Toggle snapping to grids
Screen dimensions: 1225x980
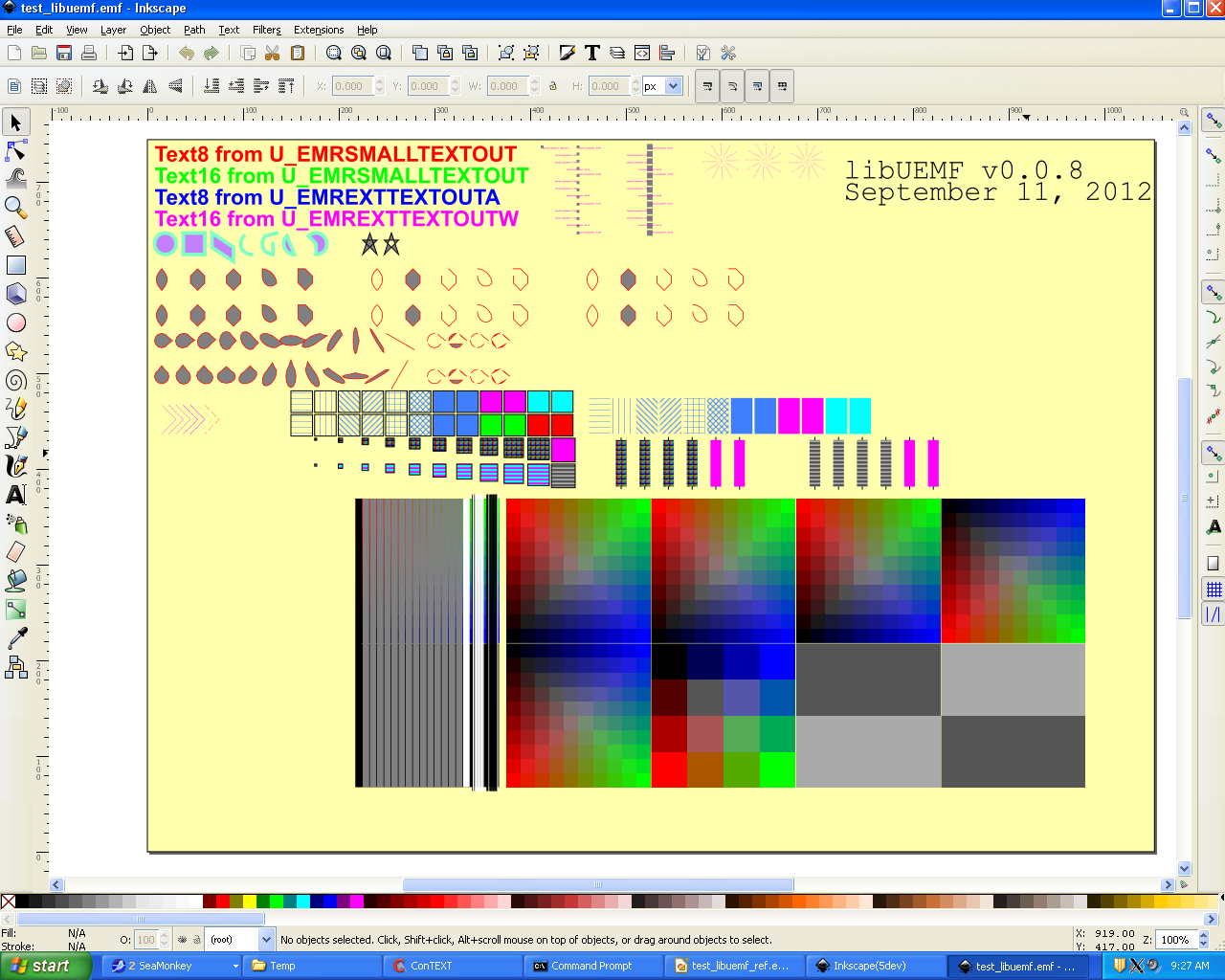coord(1214,589)
